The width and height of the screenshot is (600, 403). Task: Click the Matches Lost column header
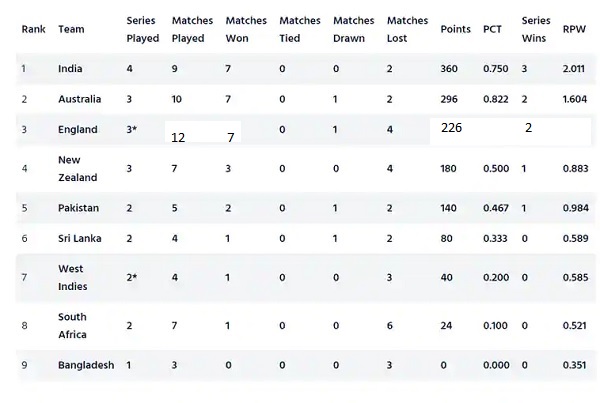[x=407, y=29]
